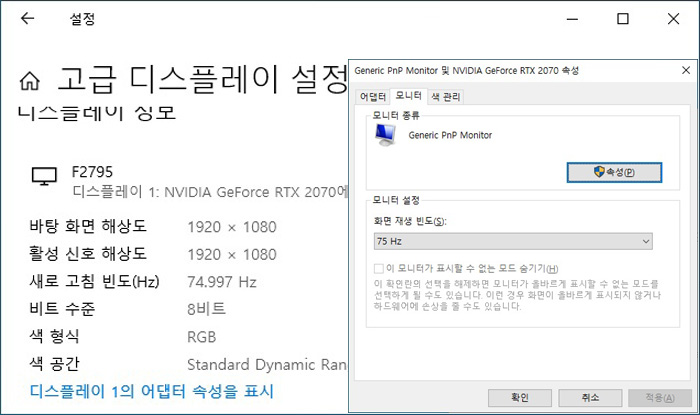Image resolution: width=700 pixels, height=415 pixels.
Task: Go back with the Settings back arrow
Action: [x=28, y=18]
